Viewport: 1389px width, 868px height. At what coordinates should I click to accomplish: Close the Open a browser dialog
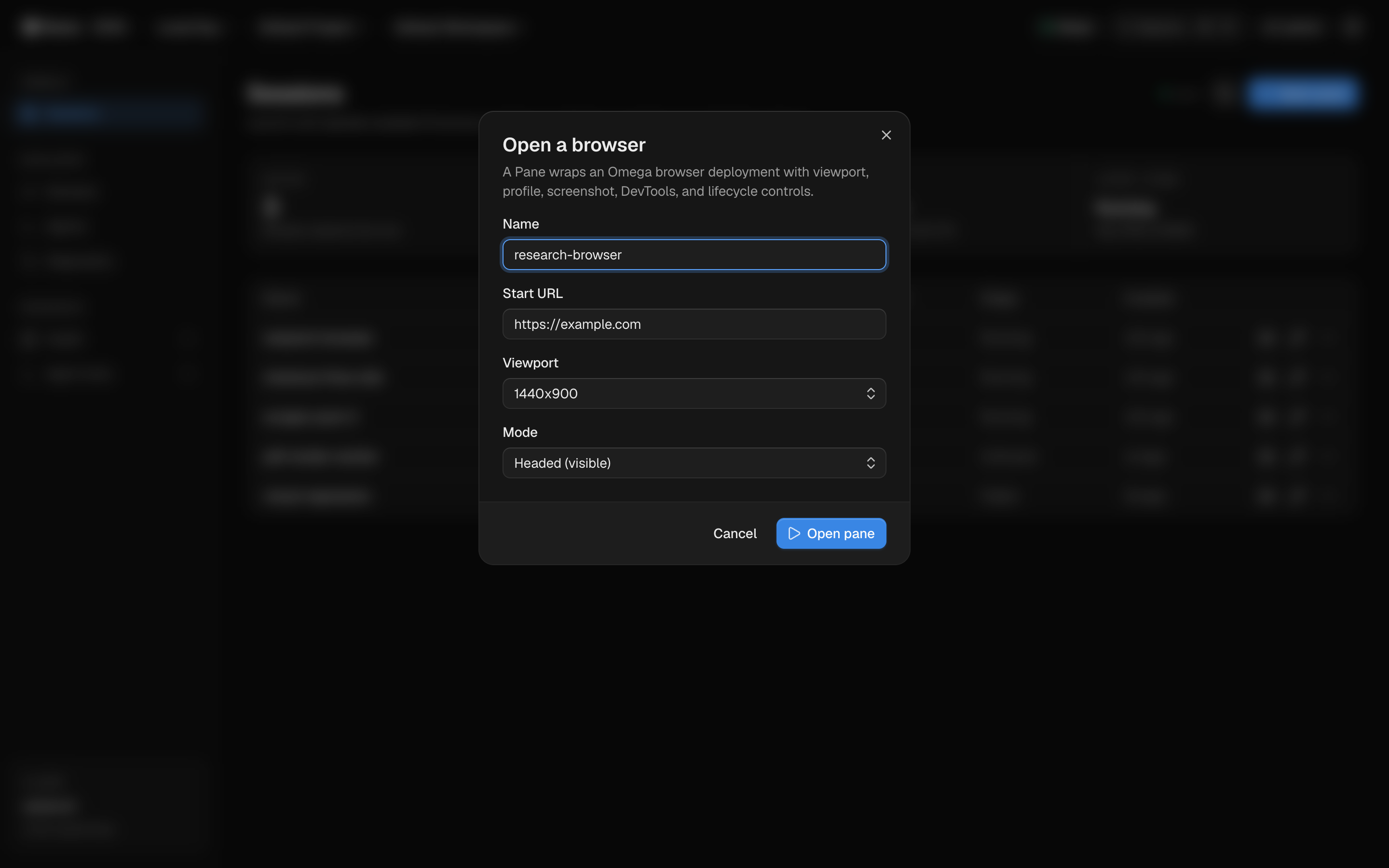886,135
